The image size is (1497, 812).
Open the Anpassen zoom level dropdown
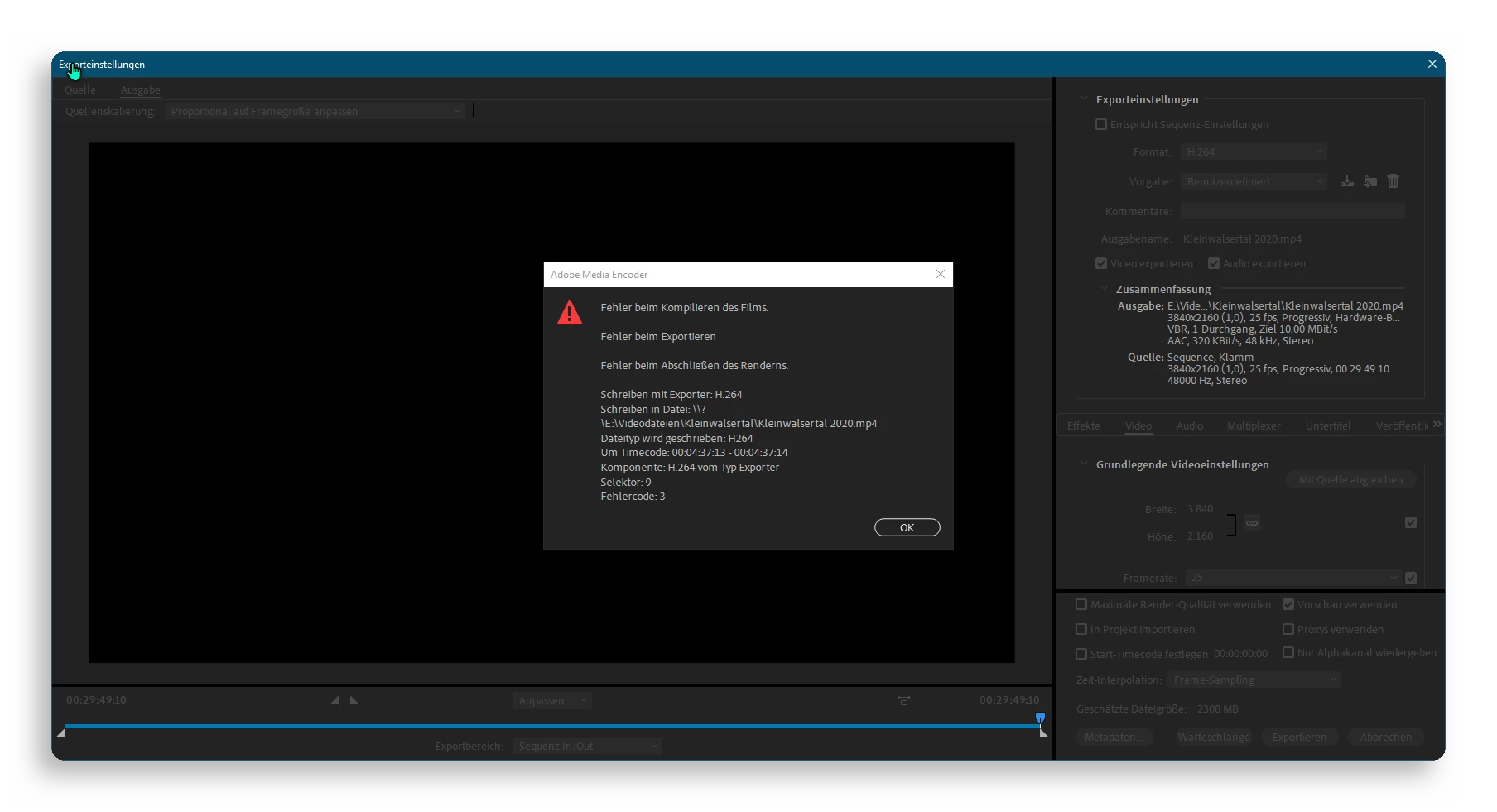coord(551,700)
